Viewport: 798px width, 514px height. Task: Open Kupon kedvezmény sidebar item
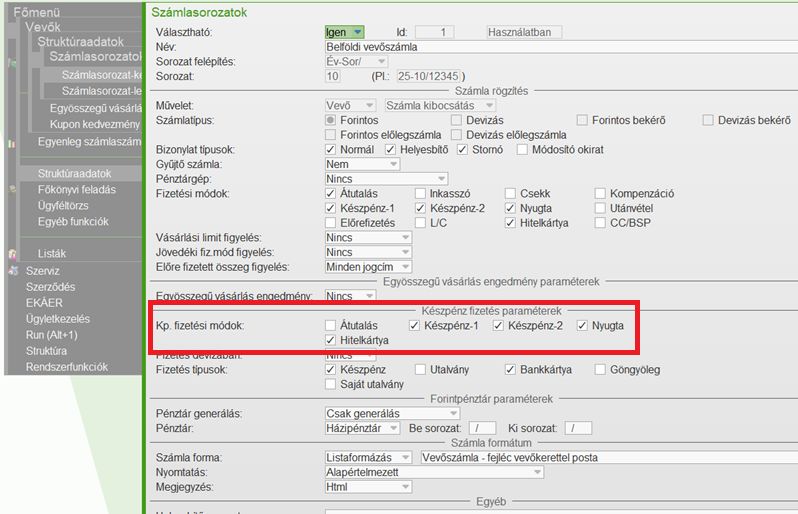95,124
